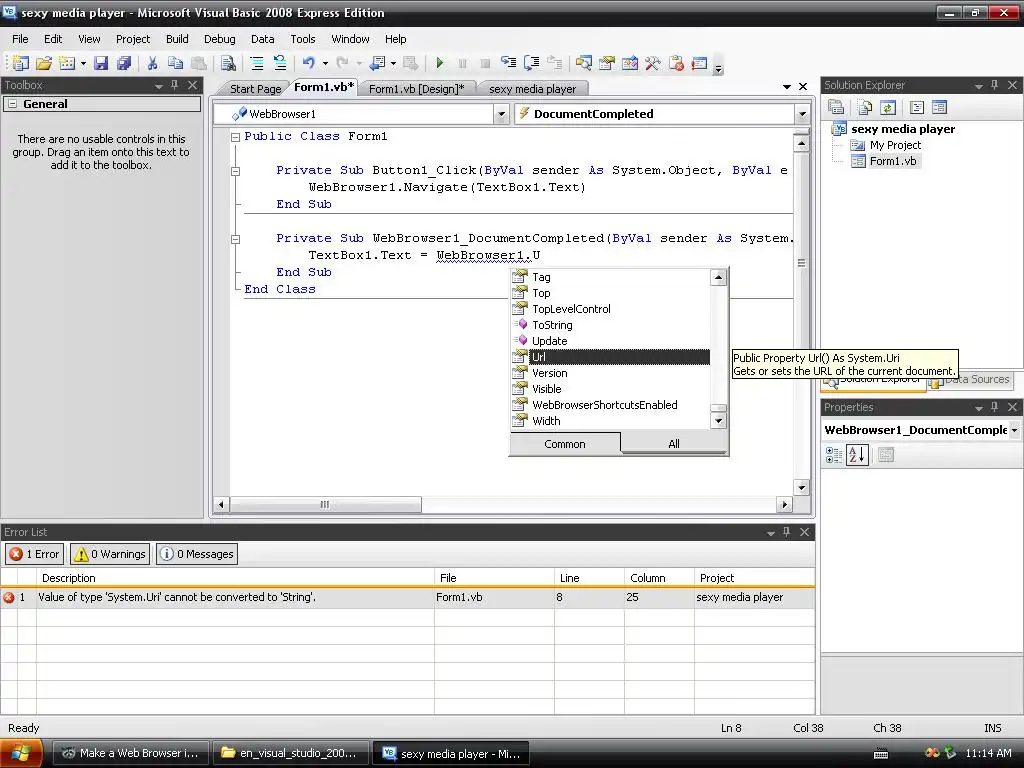Click the Line column header in Error List
The height and width of the screenshot is (768, 1024).
(588, 578)
